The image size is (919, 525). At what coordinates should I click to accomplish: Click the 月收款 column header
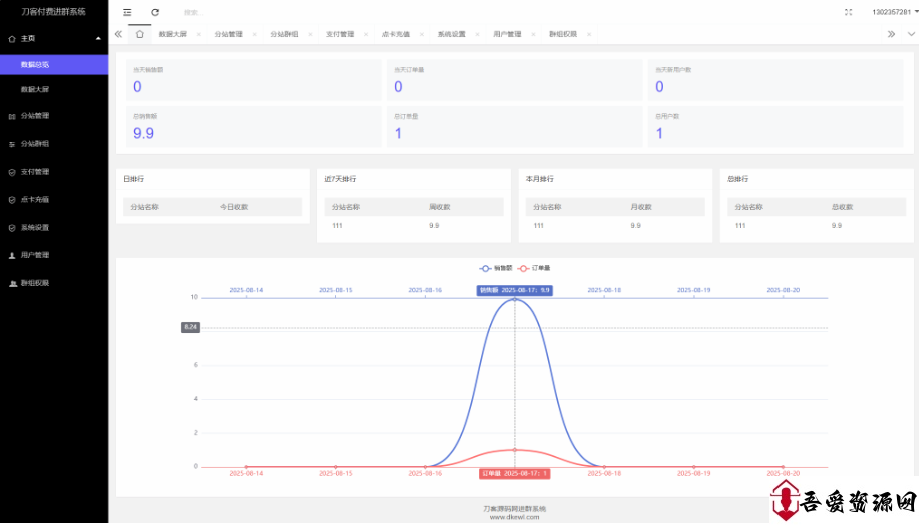641,207
